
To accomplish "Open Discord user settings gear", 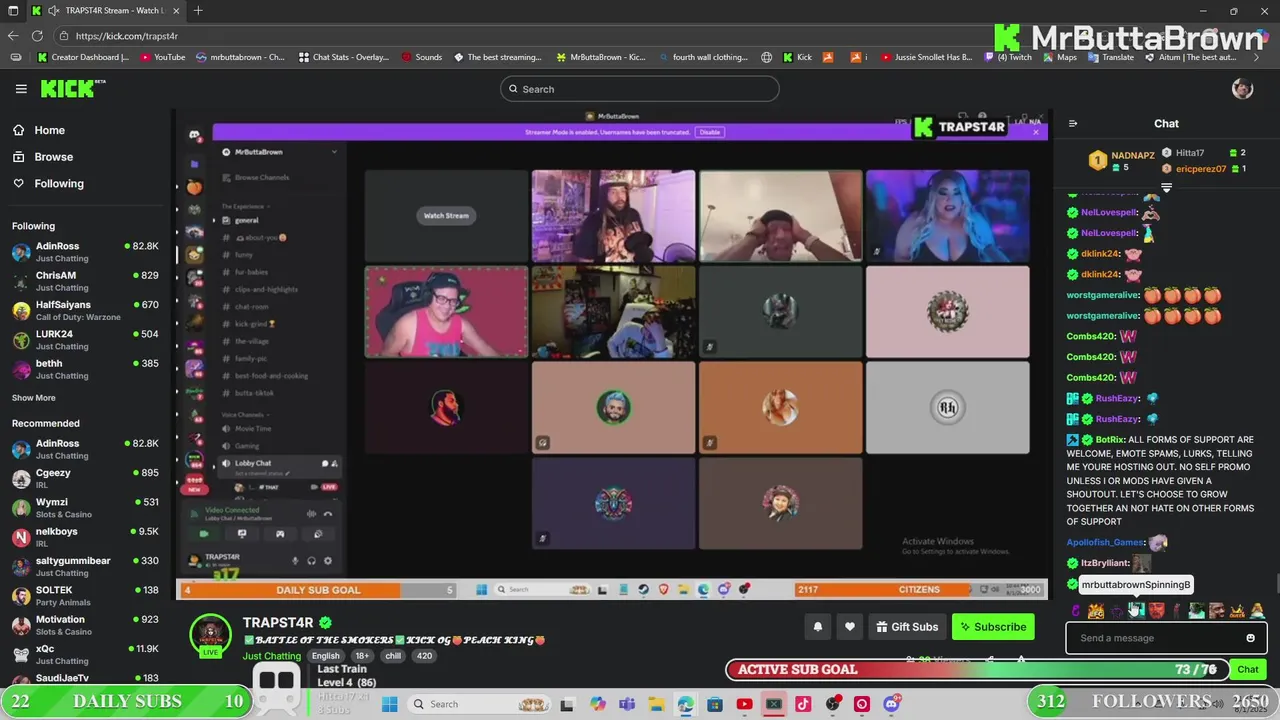I will (x=328, y=561).
